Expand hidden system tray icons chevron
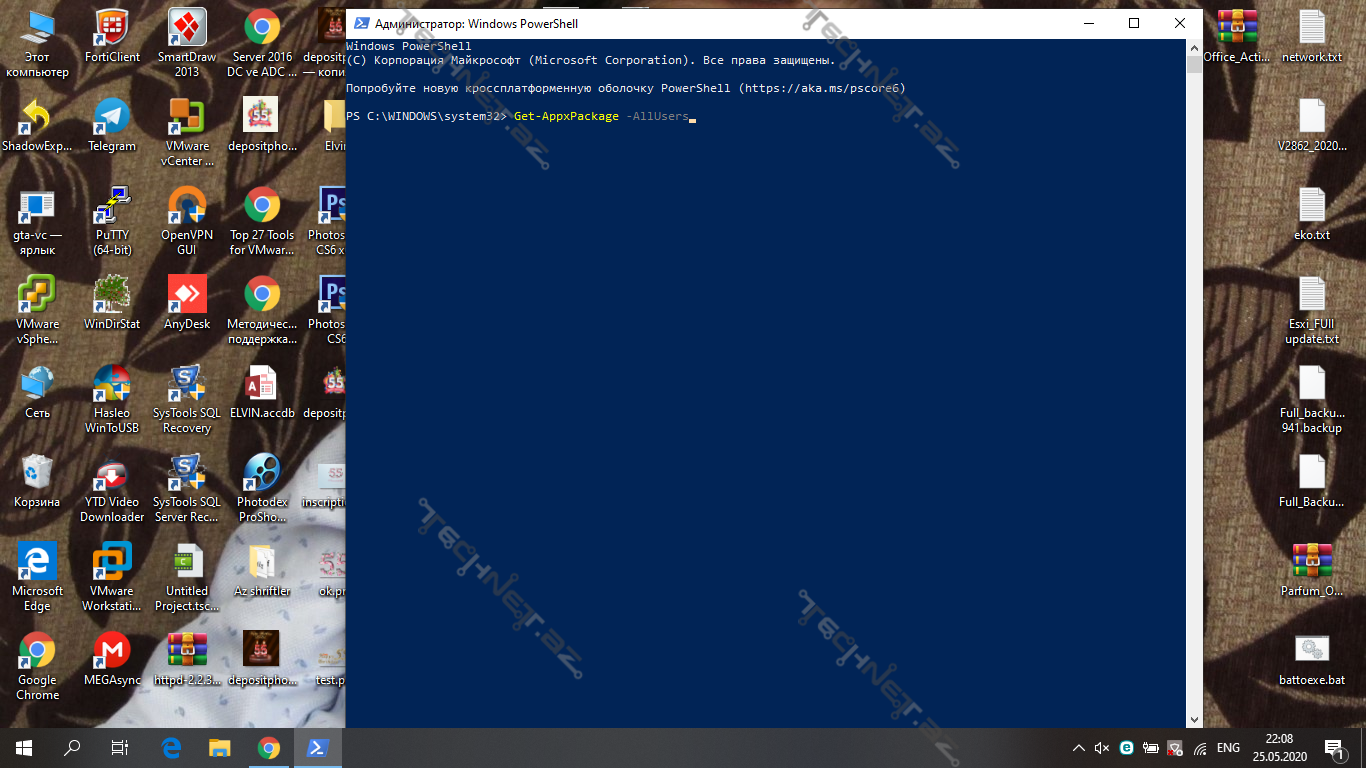The image size is (1366, 768). (x=1079, y=748)
